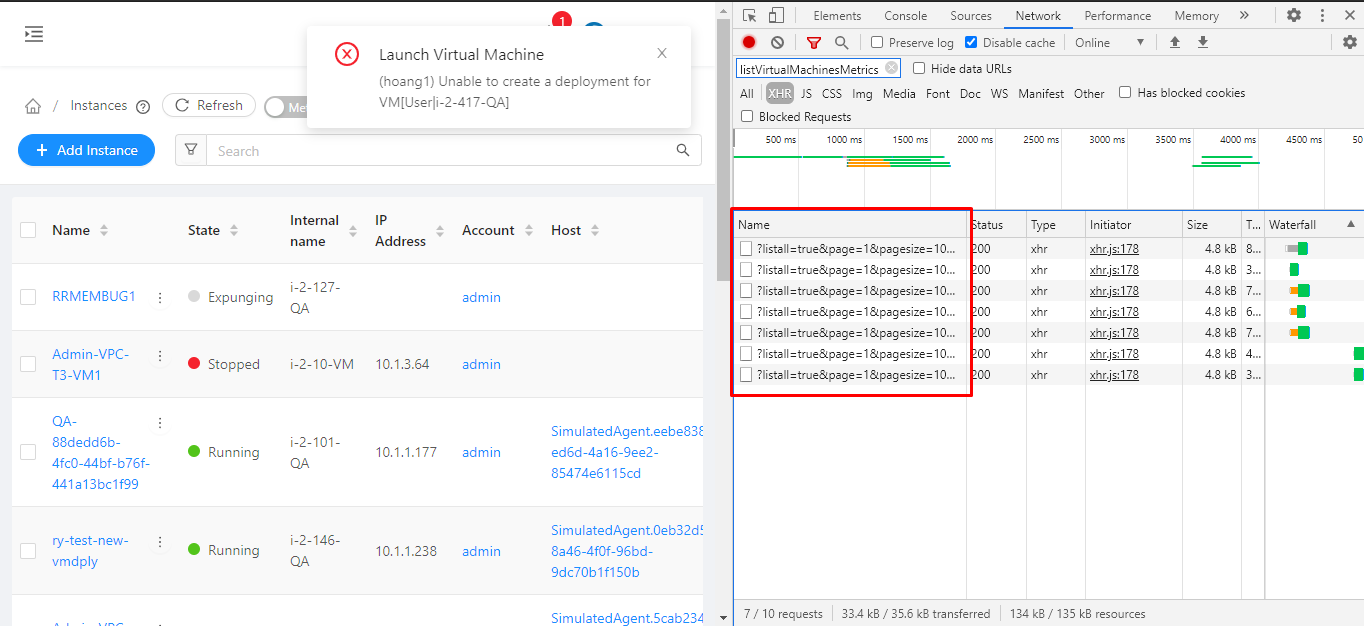Image resolution: width=1364 pixels, height=626 pixels.
Task: Sort network requests by Size column
Action: click(1211, 225)
